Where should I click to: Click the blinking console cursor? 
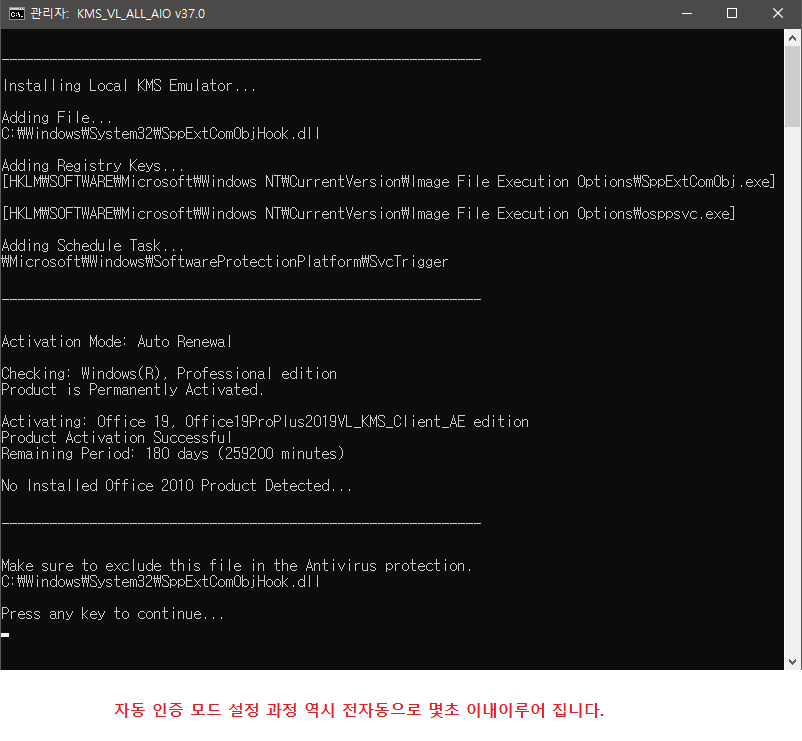point(5,635)
